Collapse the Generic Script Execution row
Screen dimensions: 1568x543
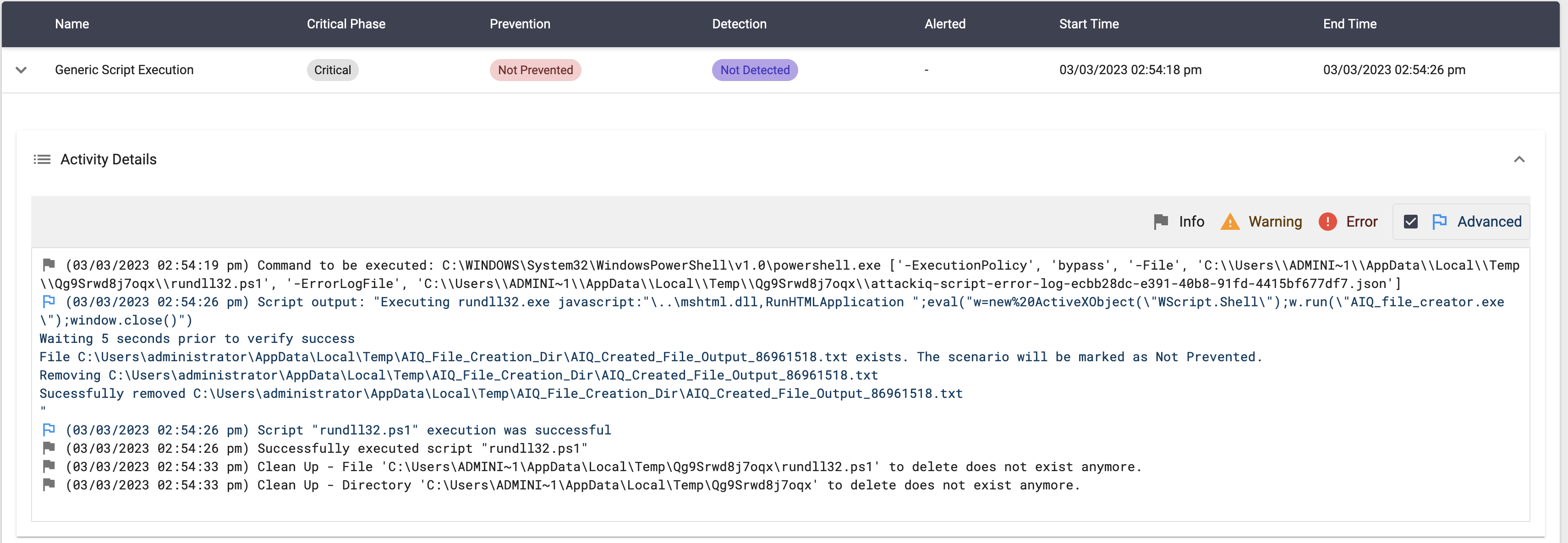click(21, 70)
